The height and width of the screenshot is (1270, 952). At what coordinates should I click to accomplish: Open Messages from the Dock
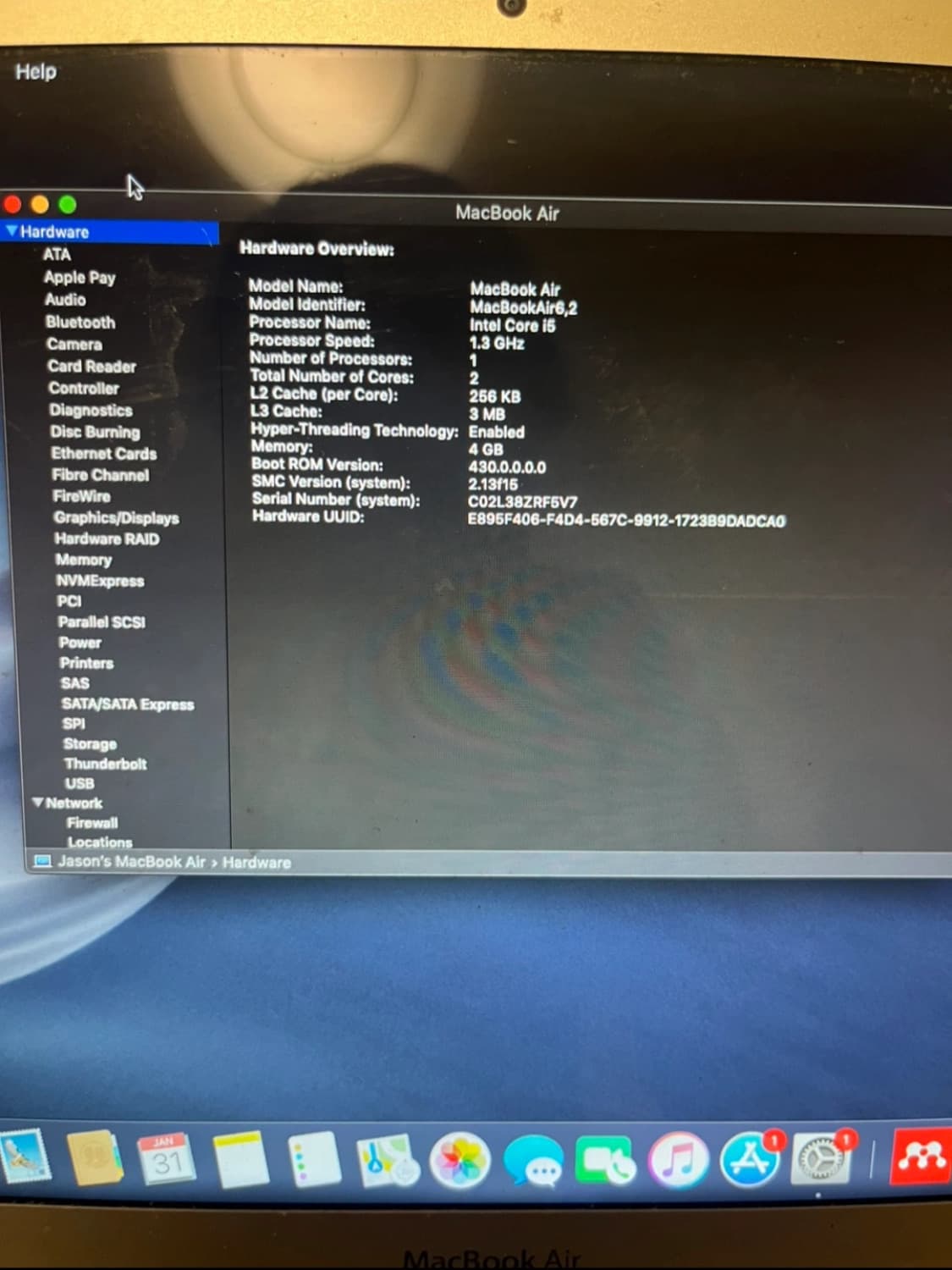point(533,1161)
